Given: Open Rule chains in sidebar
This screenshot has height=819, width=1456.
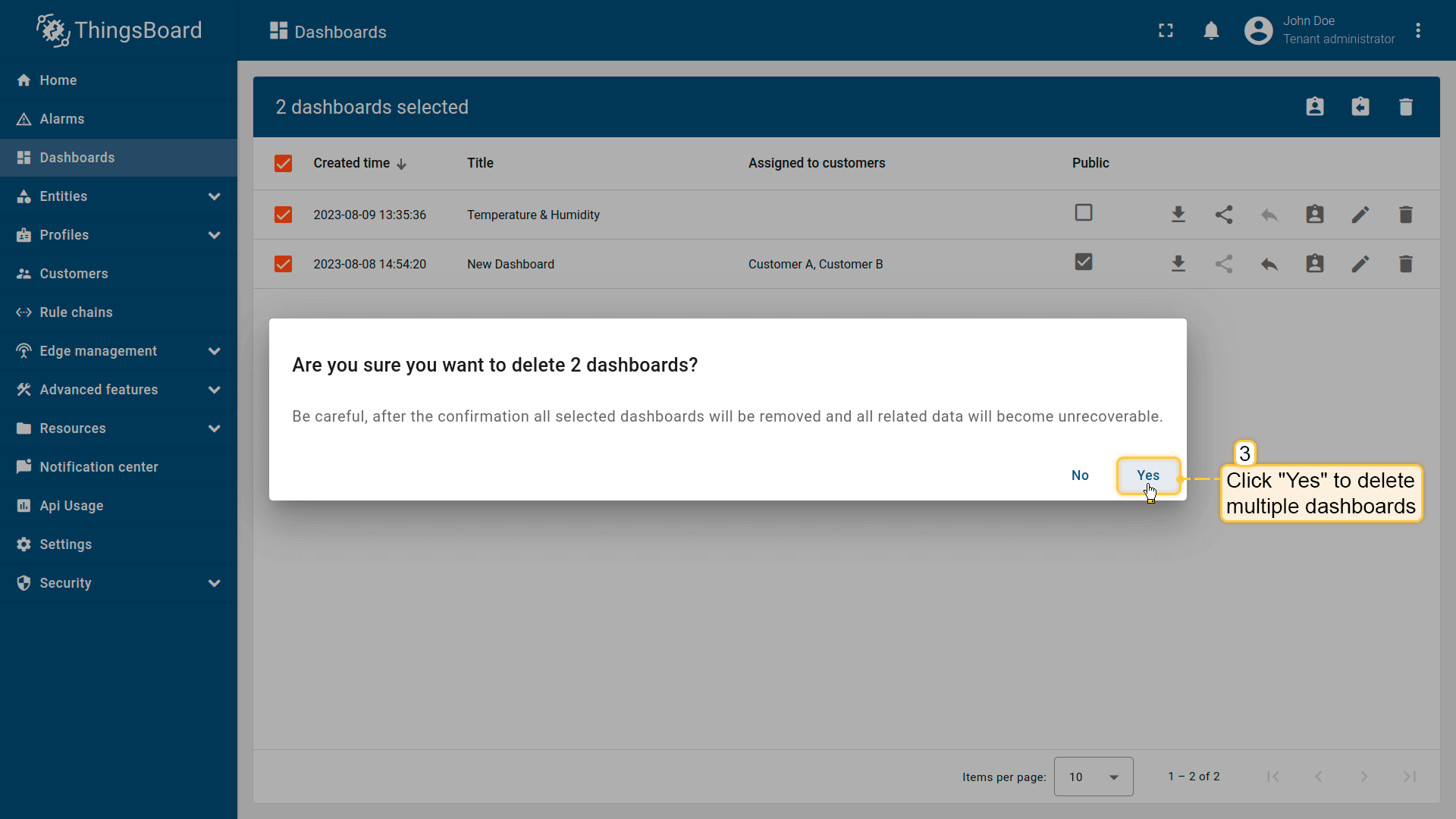Looking at the screenshot, I should [x=76, y=312].
